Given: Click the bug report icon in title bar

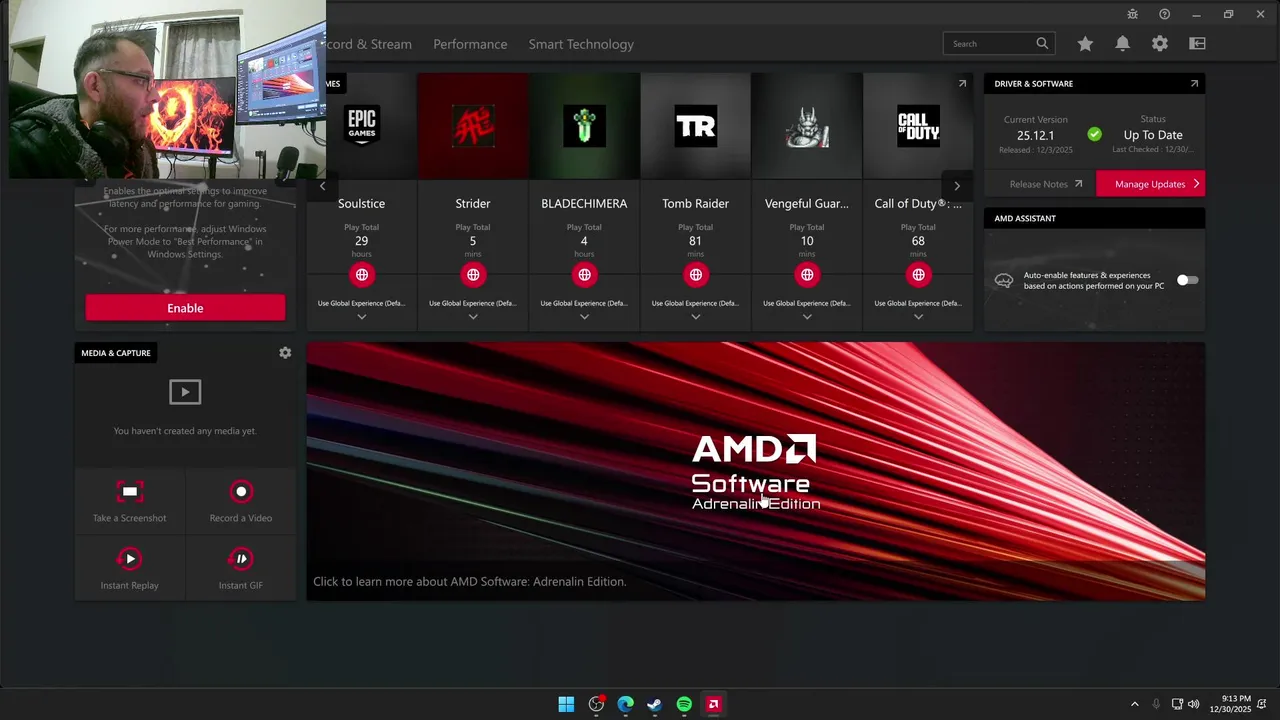Looking at the screenshot, I should pos(1132,14).
